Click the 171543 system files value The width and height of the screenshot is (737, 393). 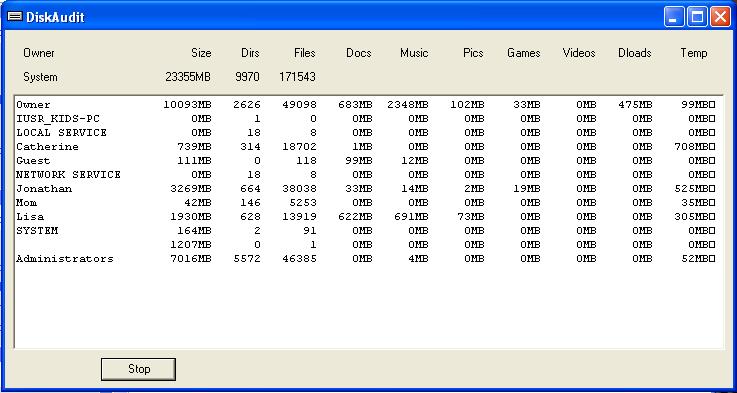pyautogui.click(x=297, y=77)
